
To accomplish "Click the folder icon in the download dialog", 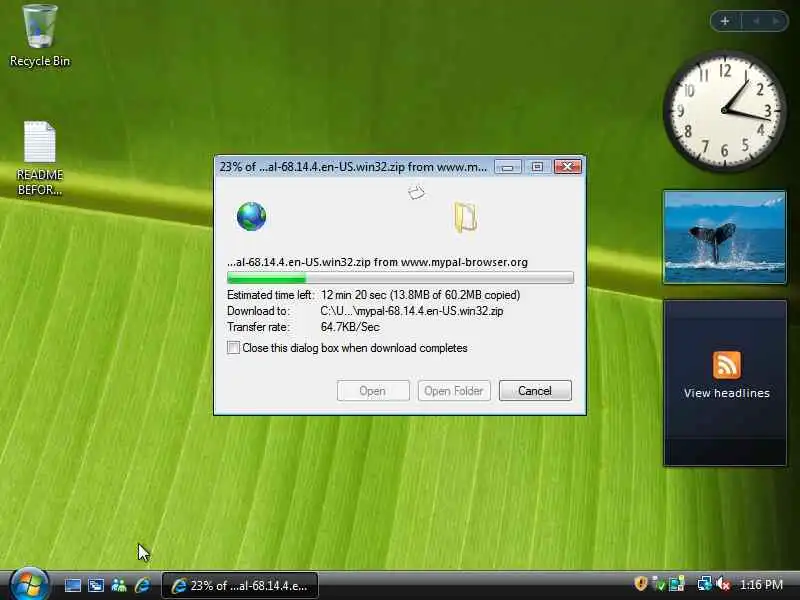I will pyautogui.click(x=465, y=217).
